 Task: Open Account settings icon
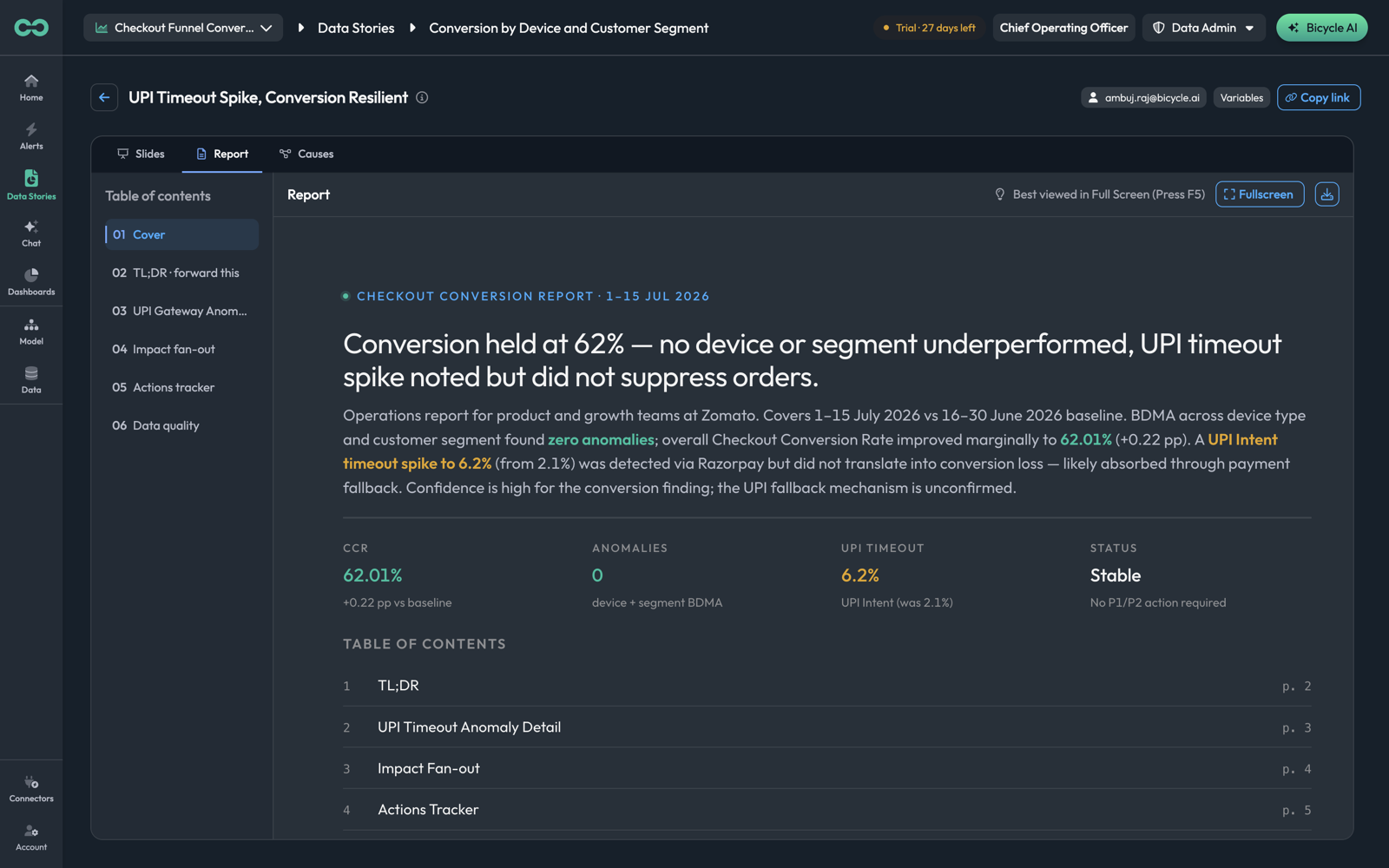(x=31, y=837)
